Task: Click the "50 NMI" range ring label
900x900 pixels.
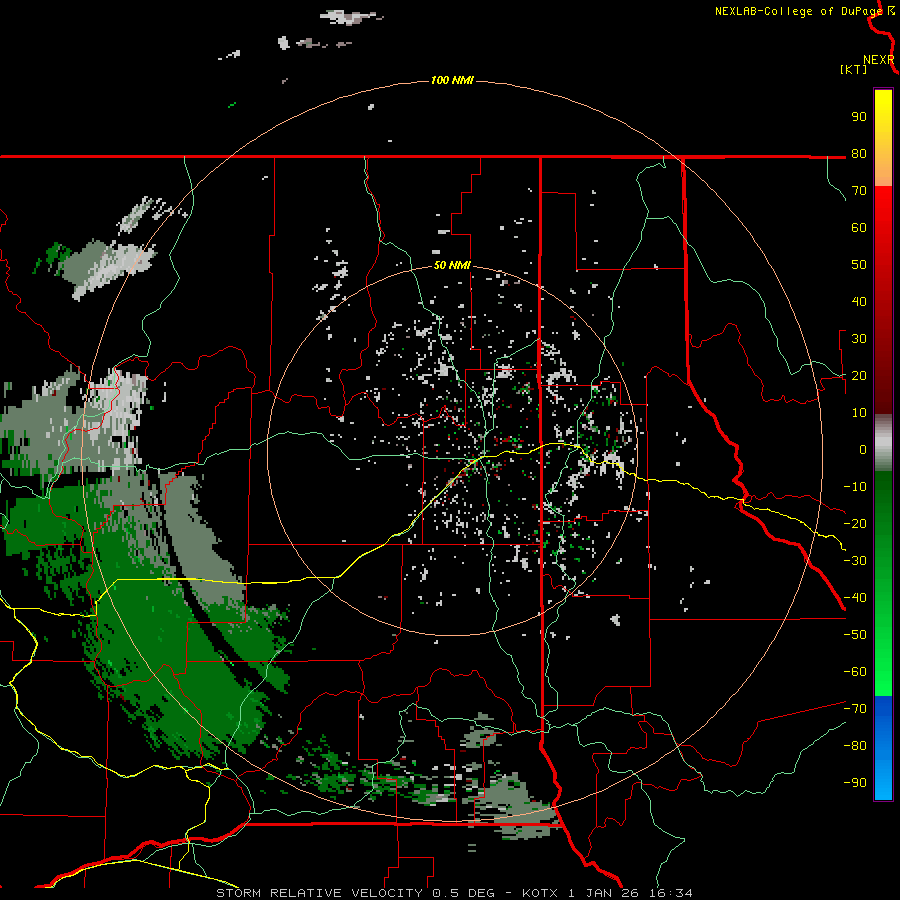Action: [x=452, y=265]
